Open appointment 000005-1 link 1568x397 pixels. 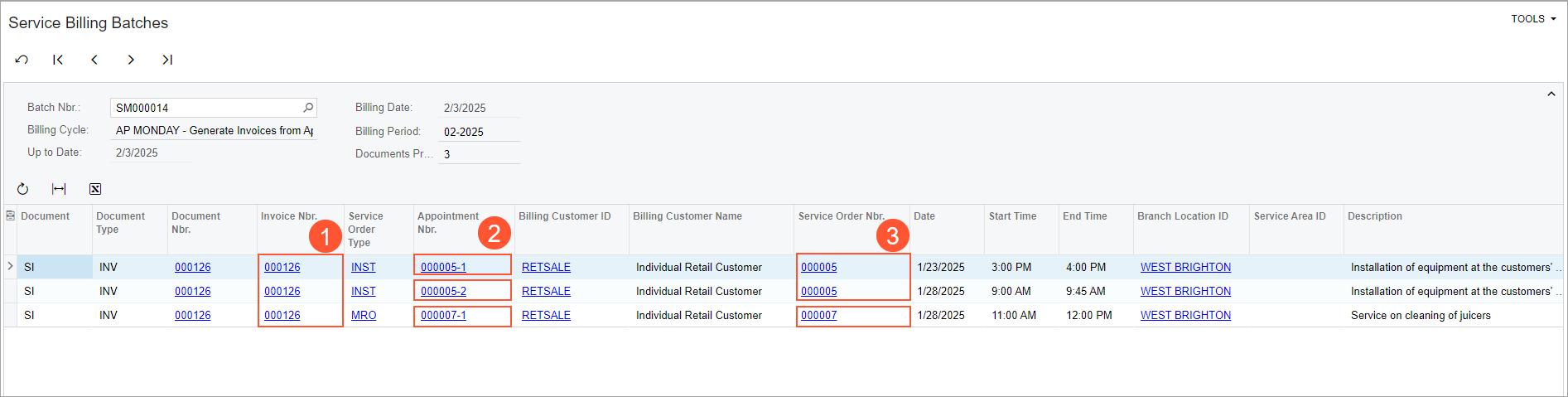click(x=443, y=267)
